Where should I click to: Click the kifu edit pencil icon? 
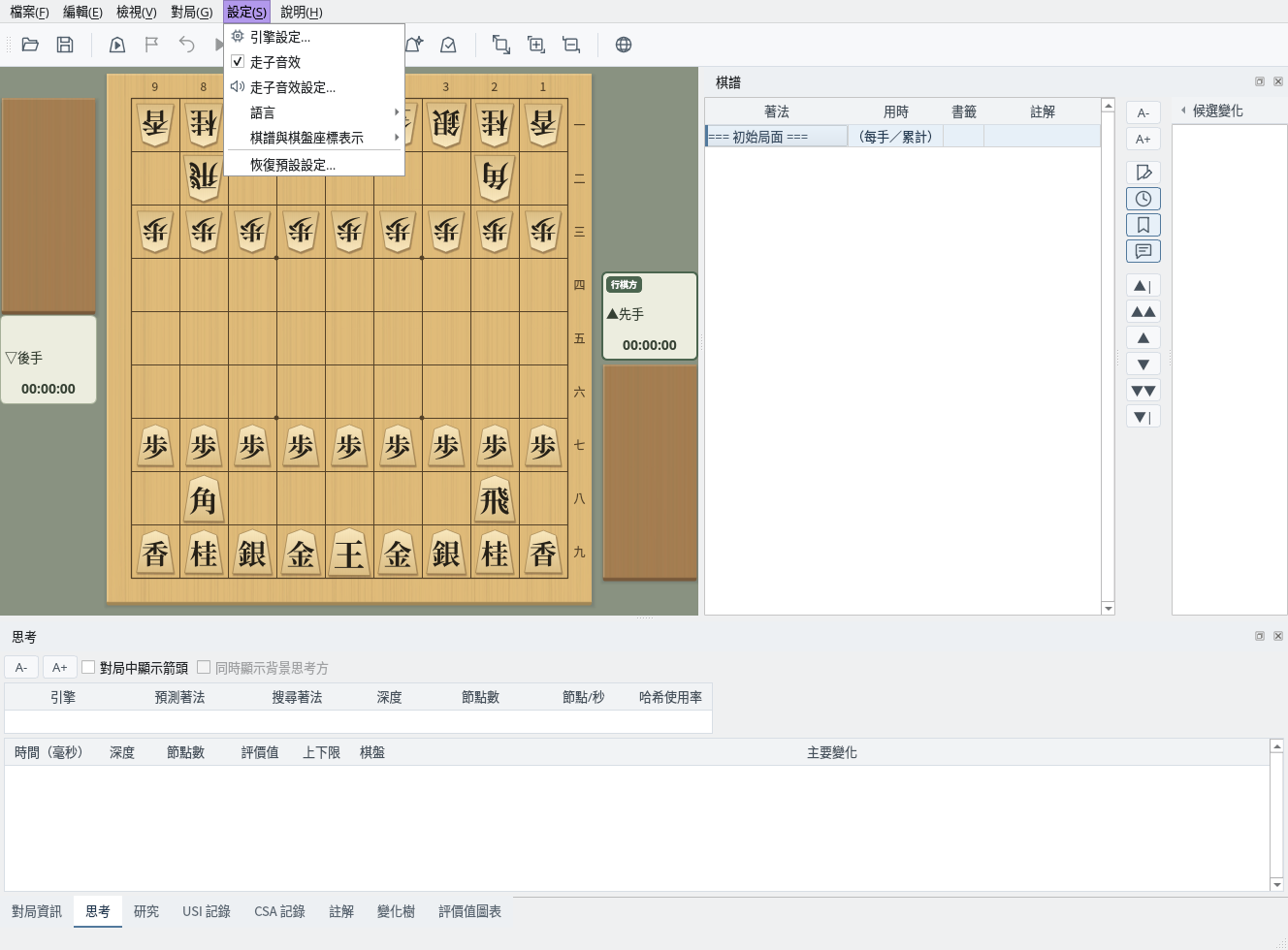1143,173
